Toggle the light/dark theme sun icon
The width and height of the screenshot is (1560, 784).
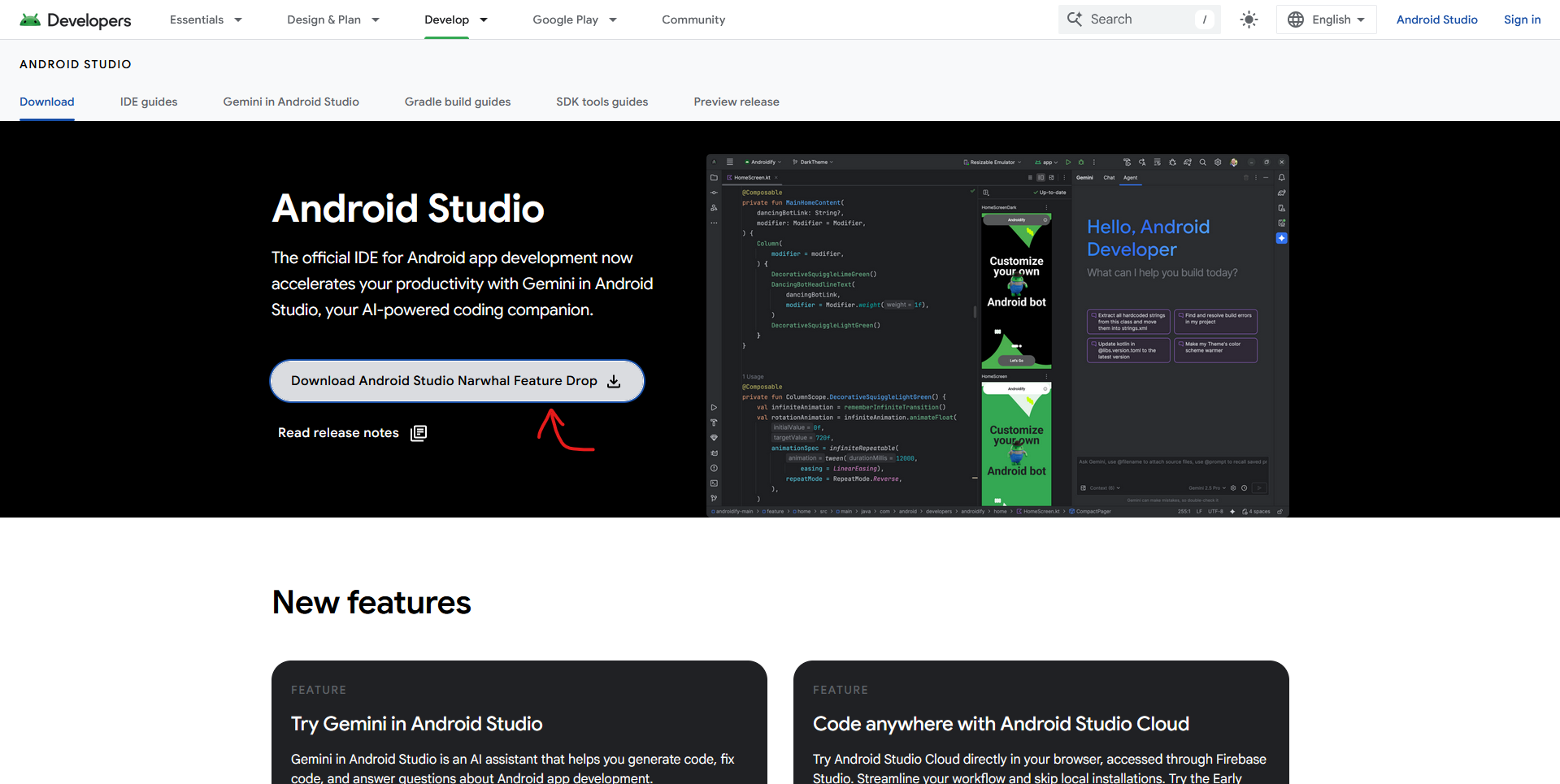coord(1249,19)
